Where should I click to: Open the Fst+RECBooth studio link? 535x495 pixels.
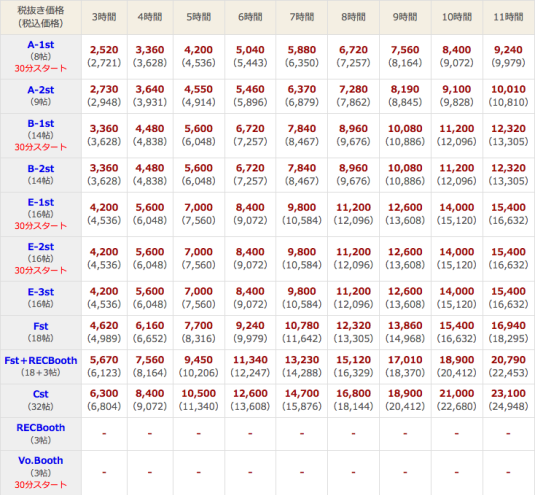coord(41,361)
